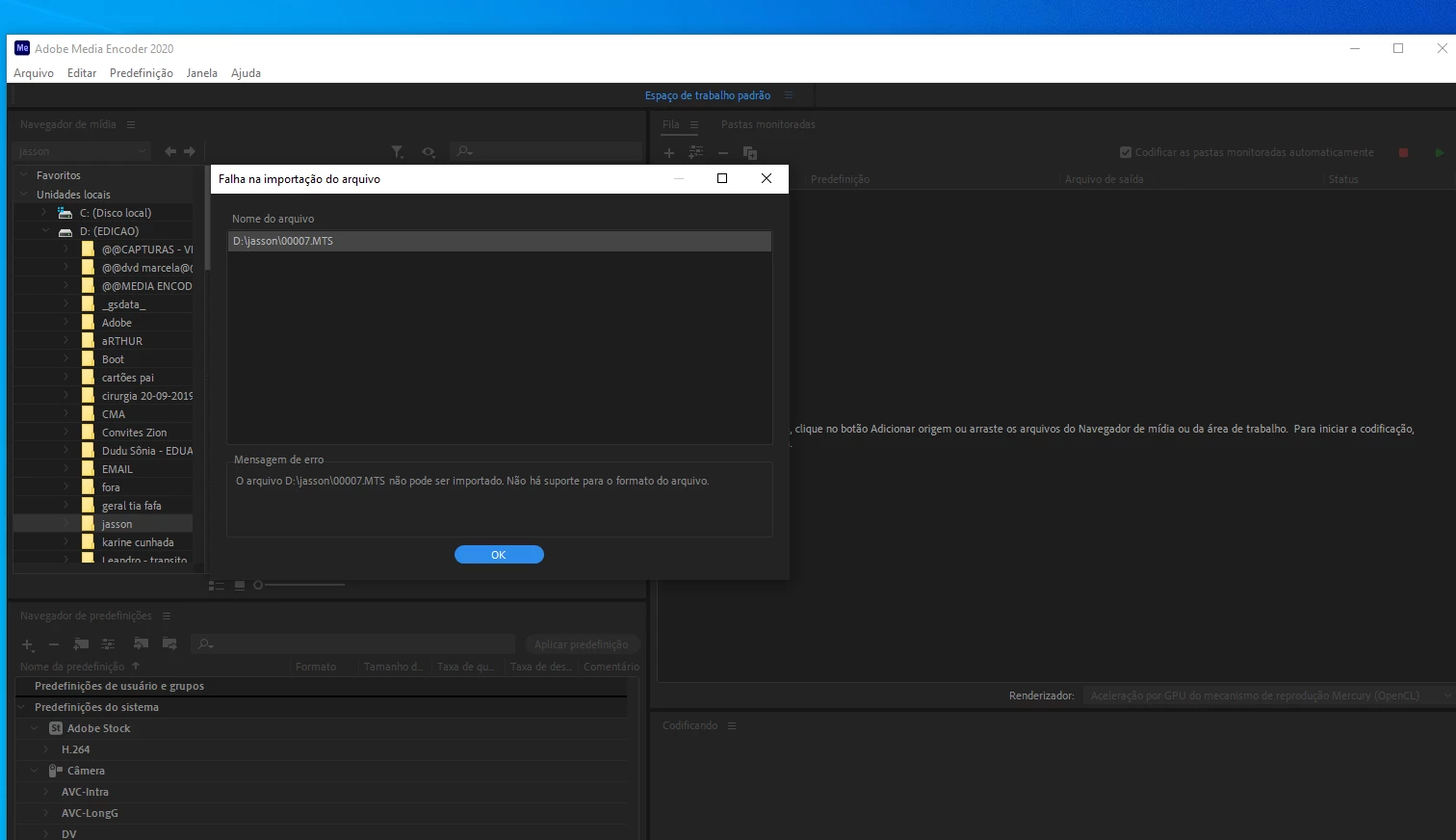
Task: Click OK in the import failure dialog
Action: (x=499, y=555)
